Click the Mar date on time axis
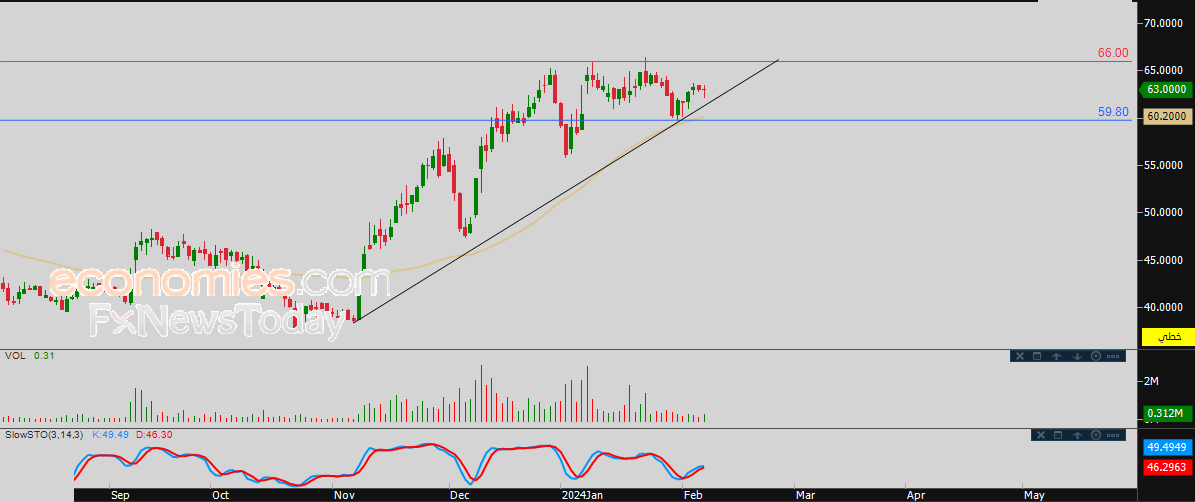This screenshot has height=502, width=1195. (x=806, y=495)
